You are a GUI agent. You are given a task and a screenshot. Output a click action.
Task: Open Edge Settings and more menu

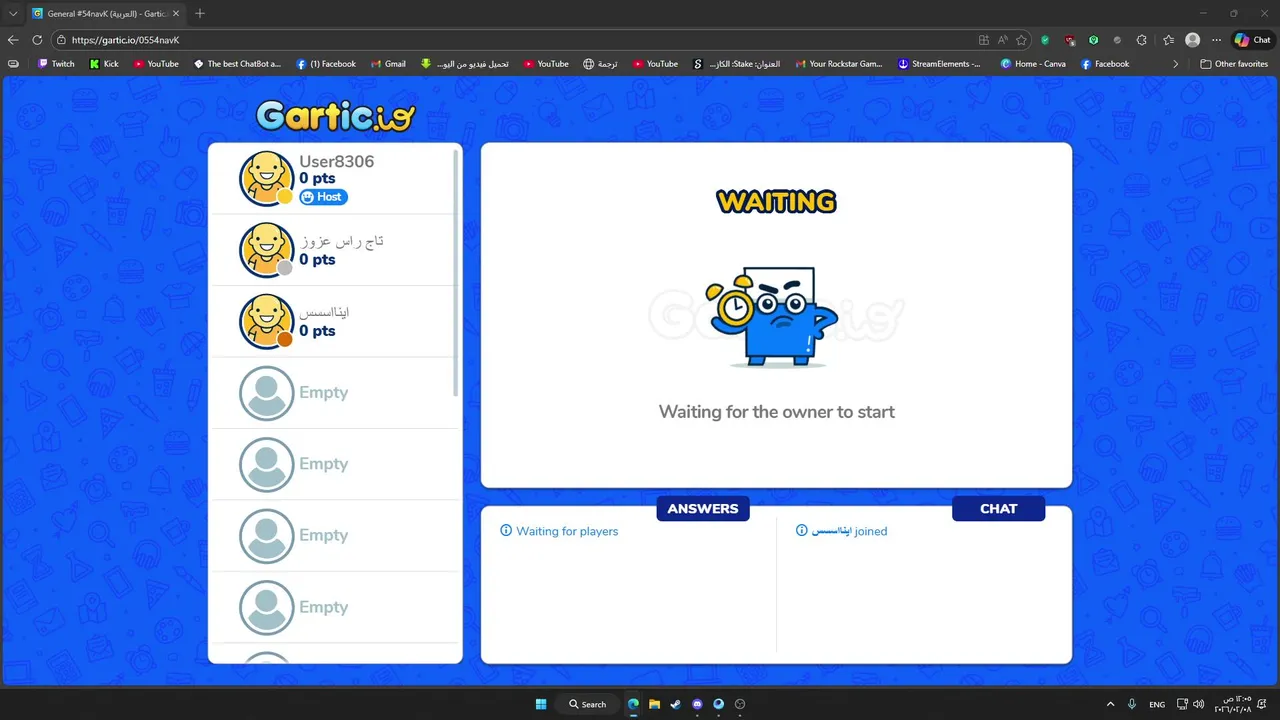point(1217,40)
